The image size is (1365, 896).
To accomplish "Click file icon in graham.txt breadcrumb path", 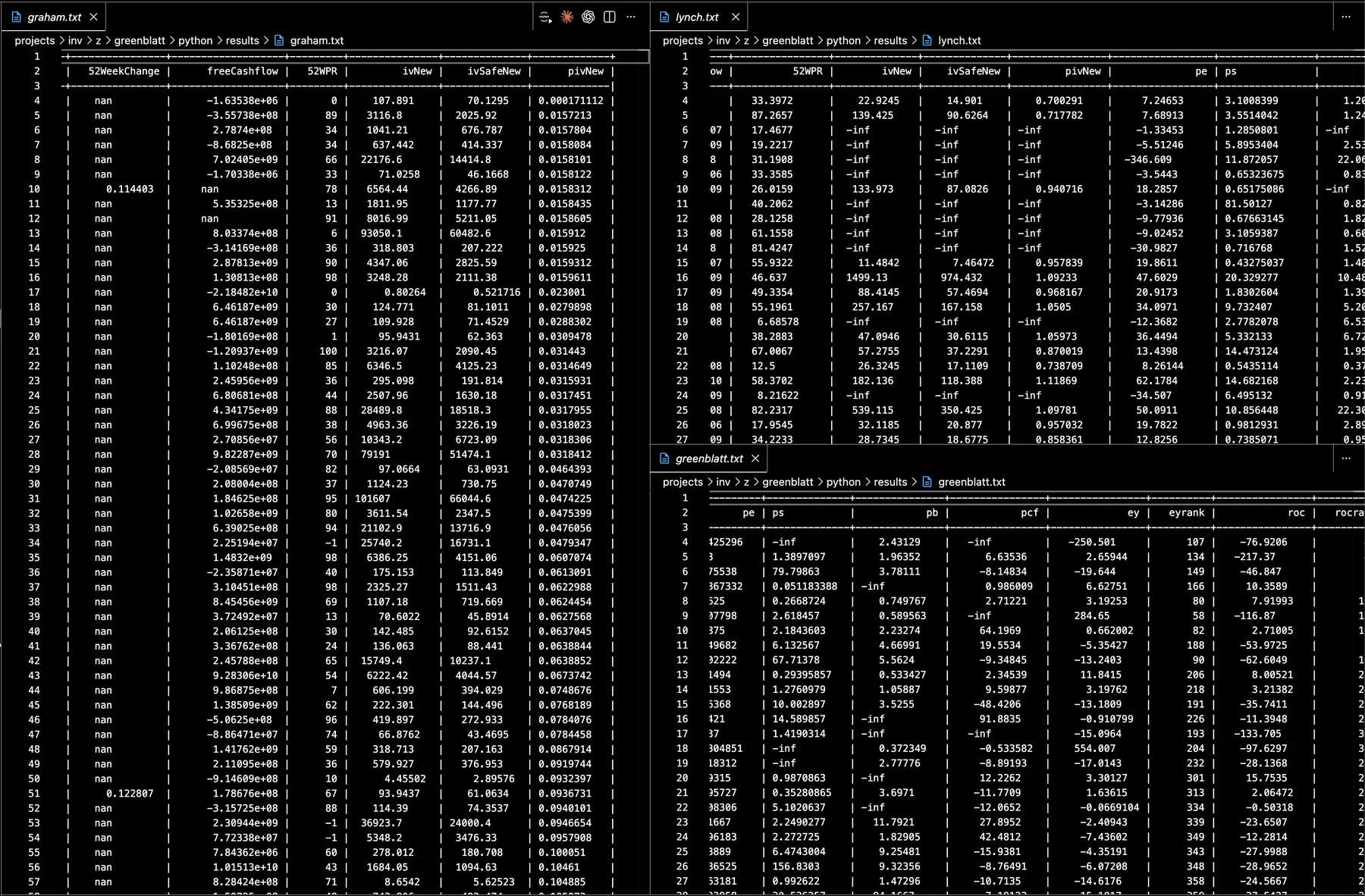I will click(x=279, y=40).
